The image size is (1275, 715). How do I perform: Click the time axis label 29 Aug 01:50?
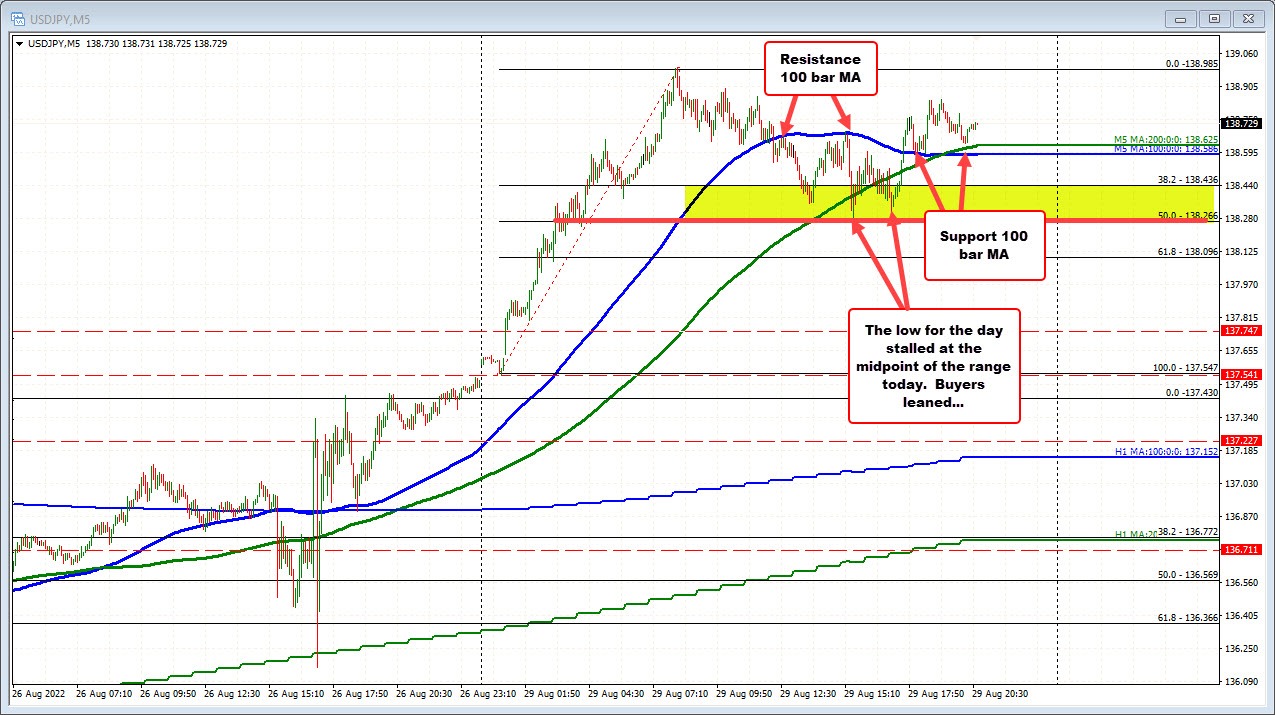click(553, 692)
